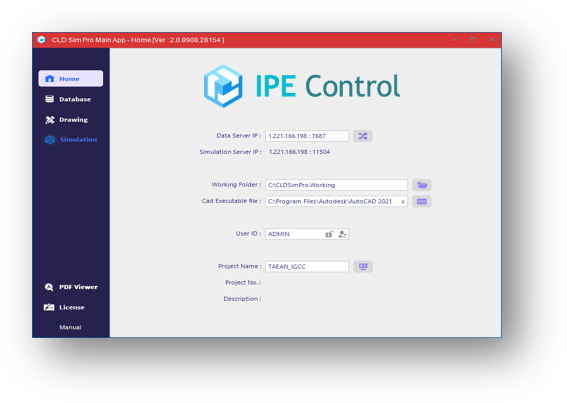Minimize the CLD Sim Pro window
Screen dimensions: 567x403
pos(455,40)
